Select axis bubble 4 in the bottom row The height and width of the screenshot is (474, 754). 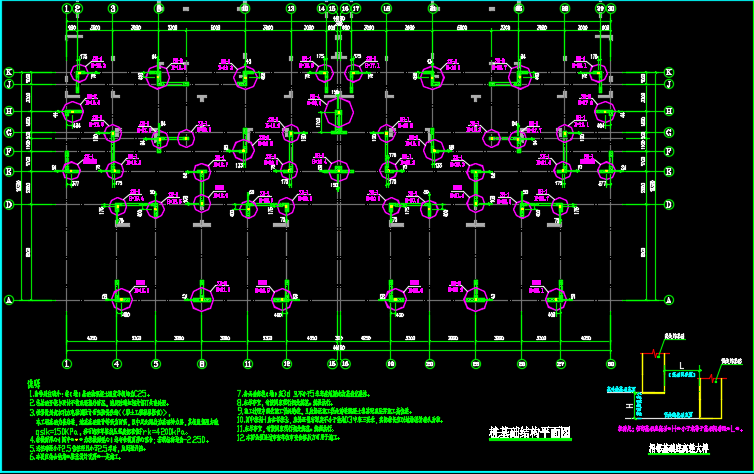coord(117,364)
